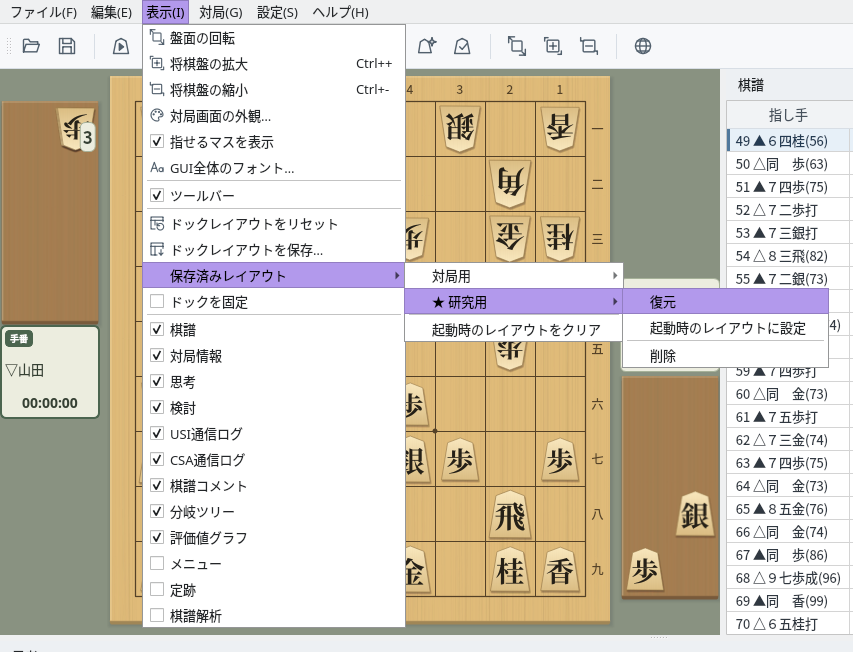
Task: Open the 表示(I) menu
Action: point(165,12)
